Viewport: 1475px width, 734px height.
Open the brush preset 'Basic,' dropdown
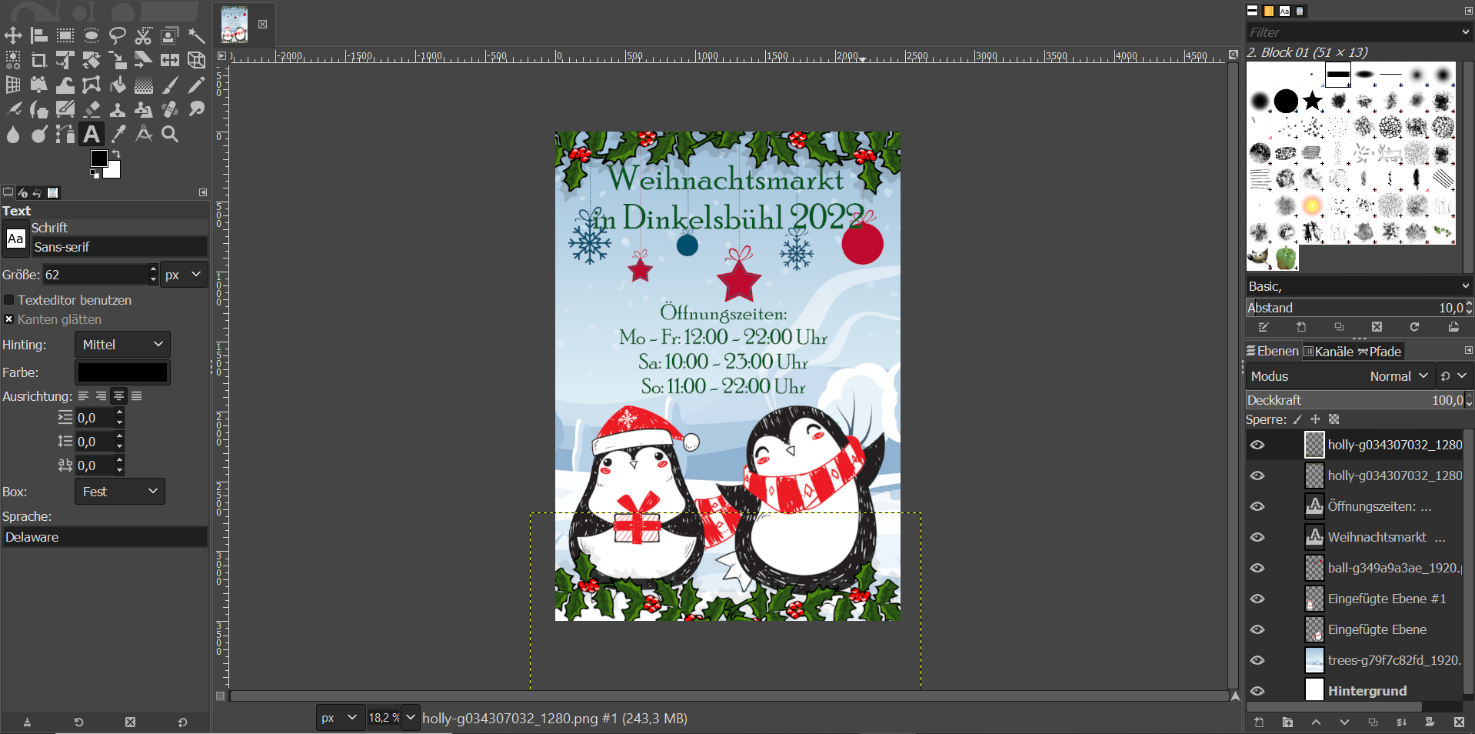click(x=1359, y=286)
